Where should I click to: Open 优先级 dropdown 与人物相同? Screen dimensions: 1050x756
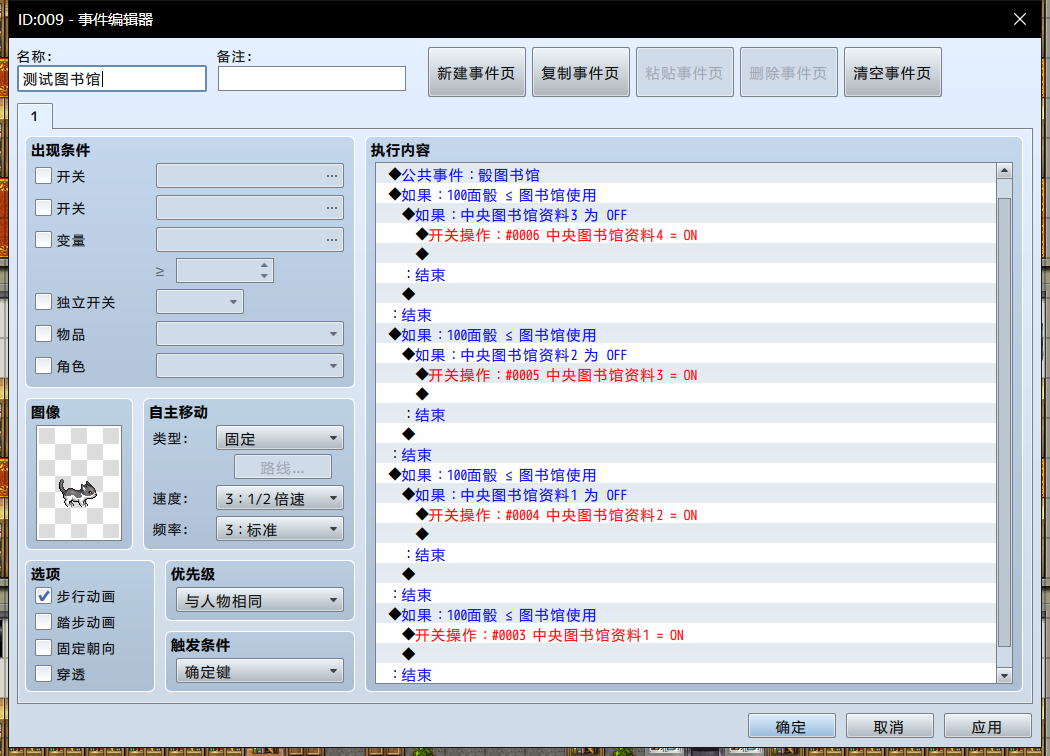click(x=260, y=601)
